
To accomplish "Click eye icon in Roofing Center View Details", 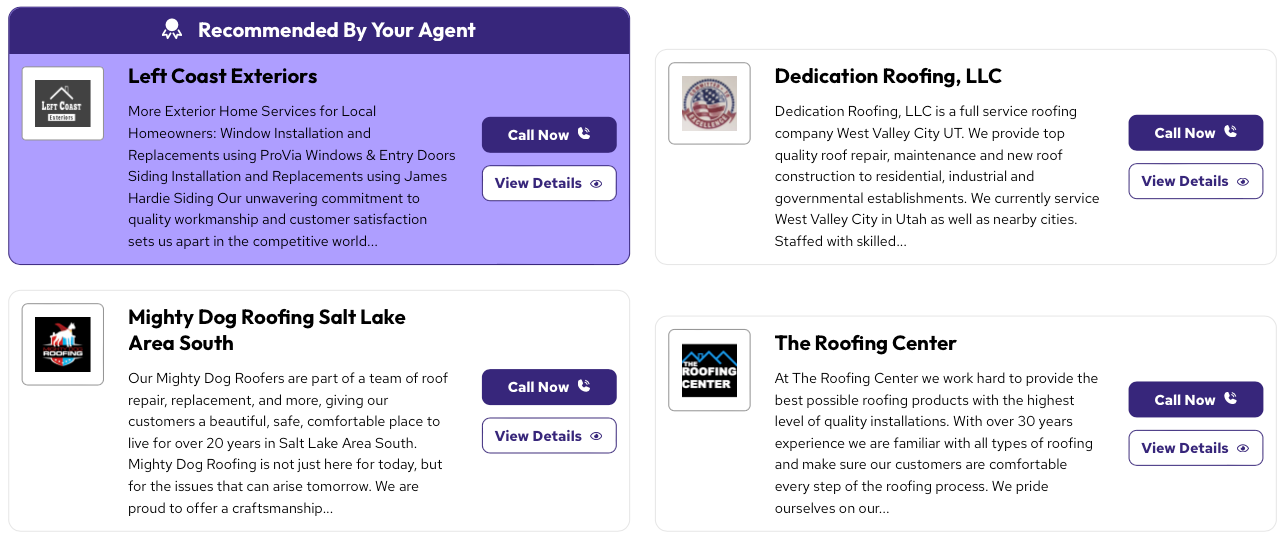I will coord(1243,449).
